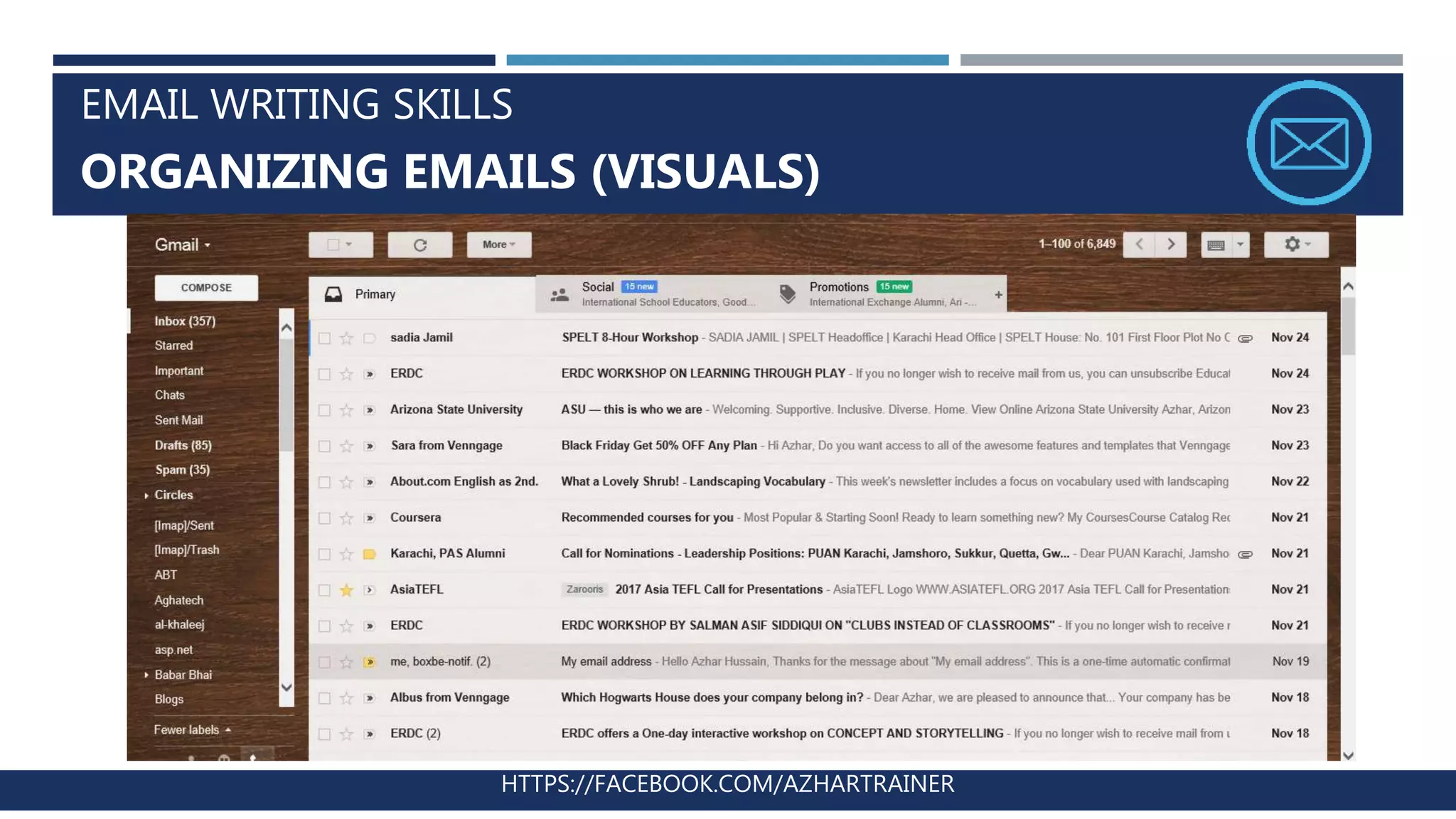Open the Chats folder
The width and height of the screenshot is (1456, 819).
pos(170,395)
